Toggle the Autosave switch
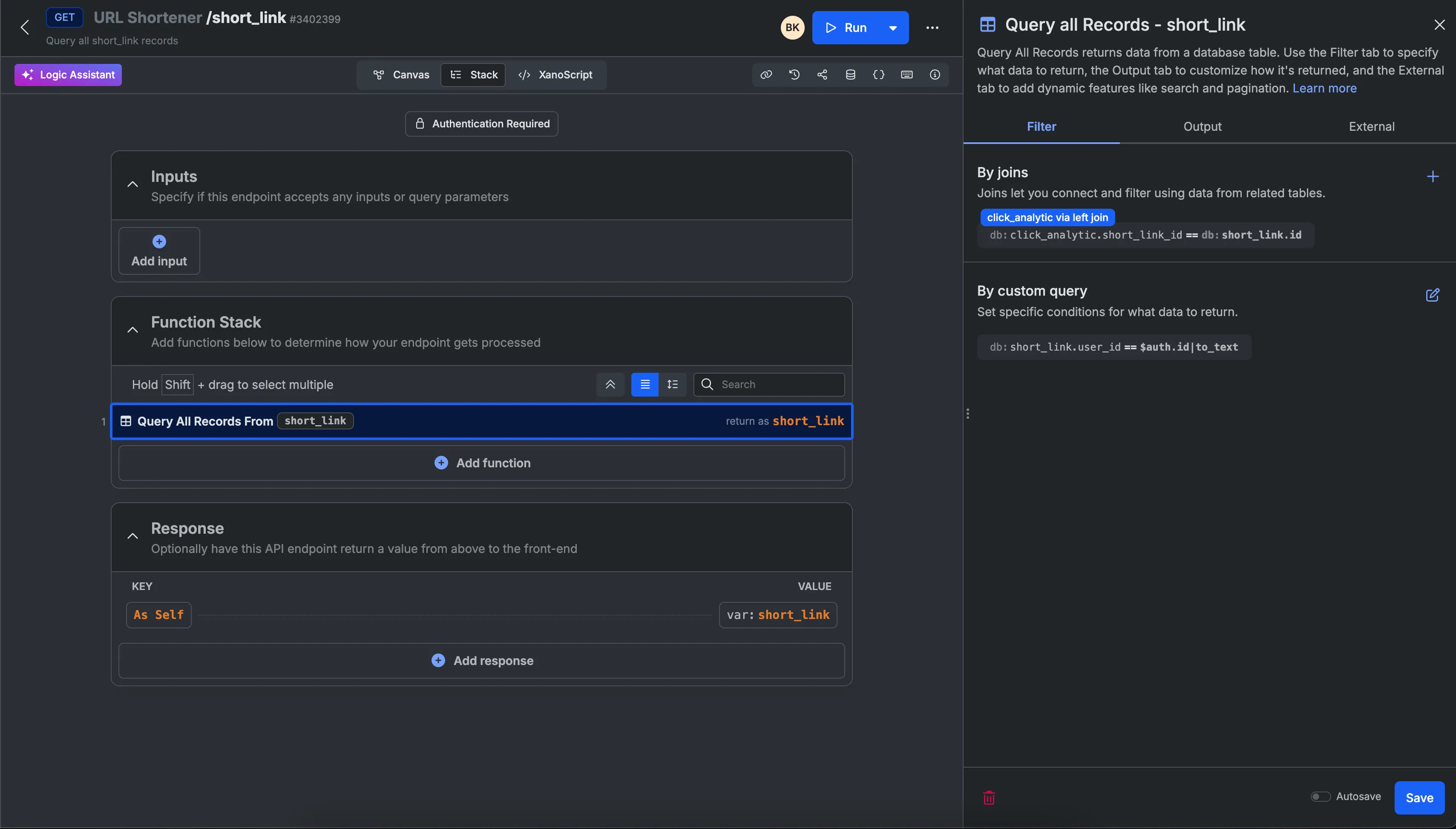The image size is (1456, 829). pos(1320,797)
